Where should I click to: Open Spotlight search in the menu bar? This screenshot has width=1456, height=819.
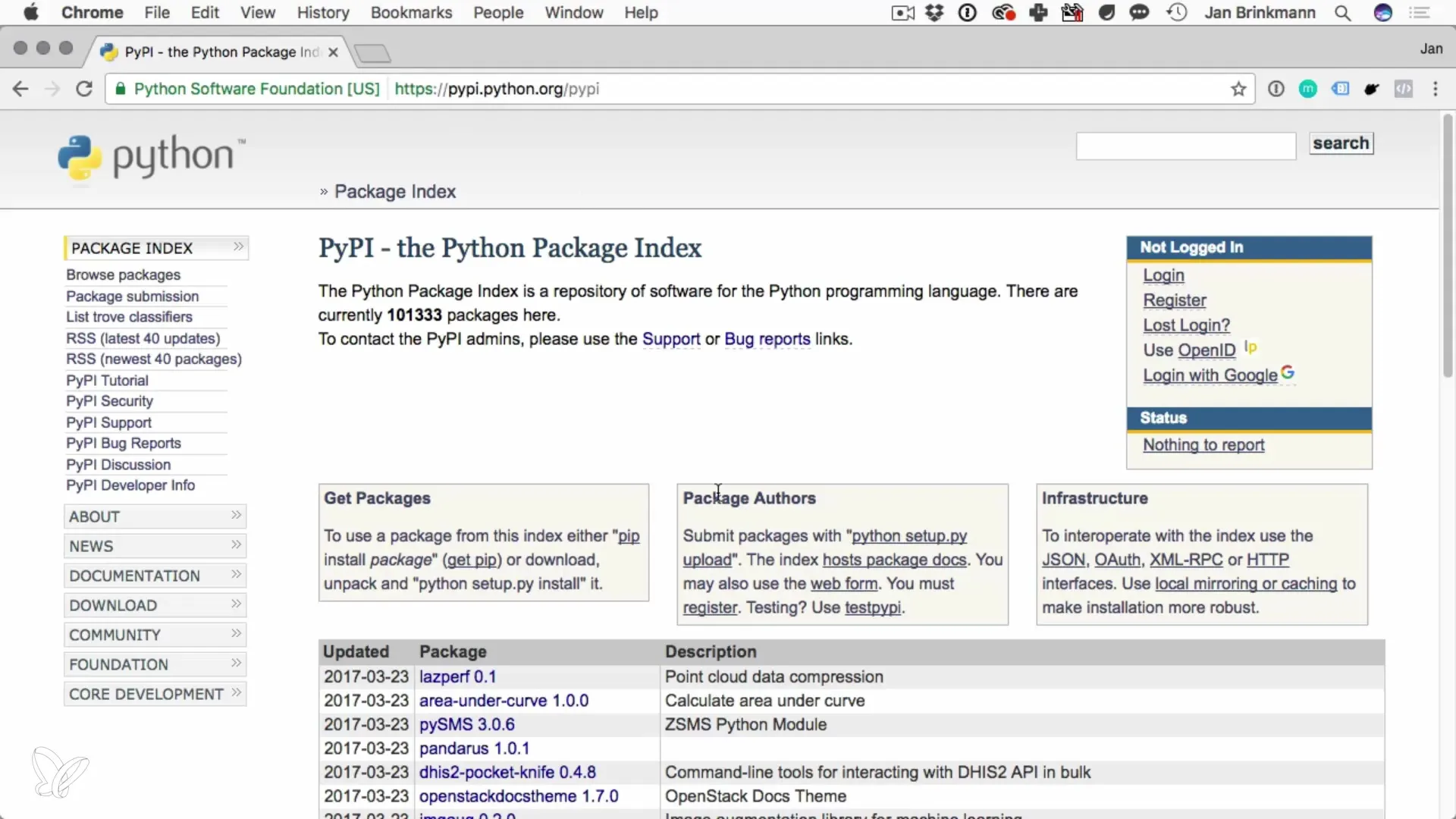(x=1342, y=13)
